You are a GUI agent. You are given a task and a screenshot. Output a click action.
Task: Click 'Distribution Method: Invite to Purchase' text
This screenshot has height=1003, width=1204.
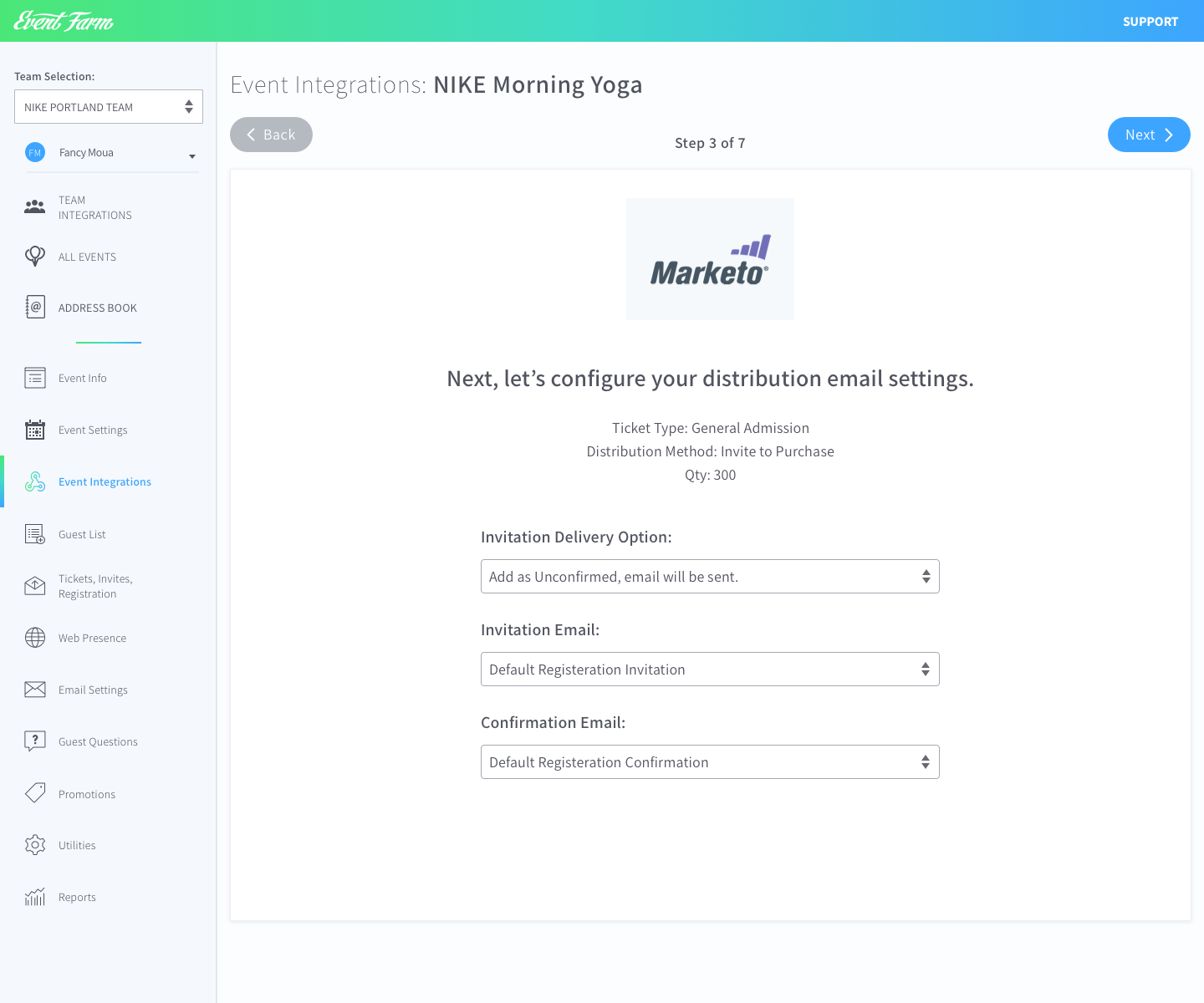pyautogui.click(x=710, y=451)
